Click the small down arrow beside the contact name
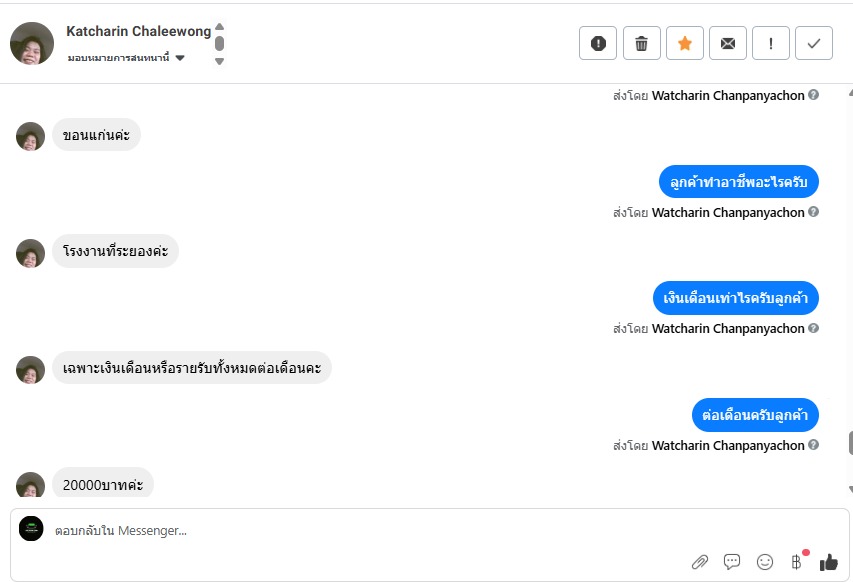This screenshot has width=853, height=582. click(220, 61)
